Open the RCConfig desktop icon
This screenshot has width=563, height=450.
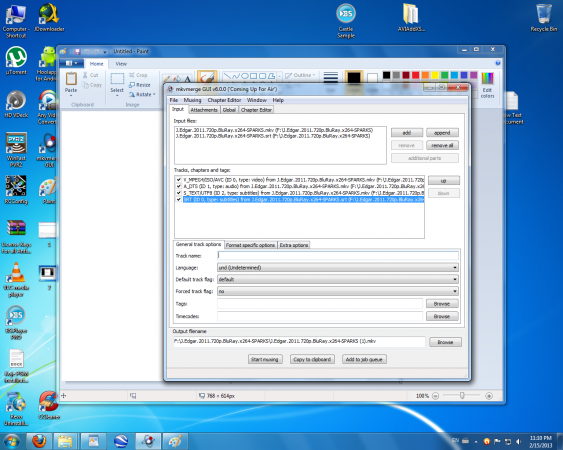[x=16, y=190]
